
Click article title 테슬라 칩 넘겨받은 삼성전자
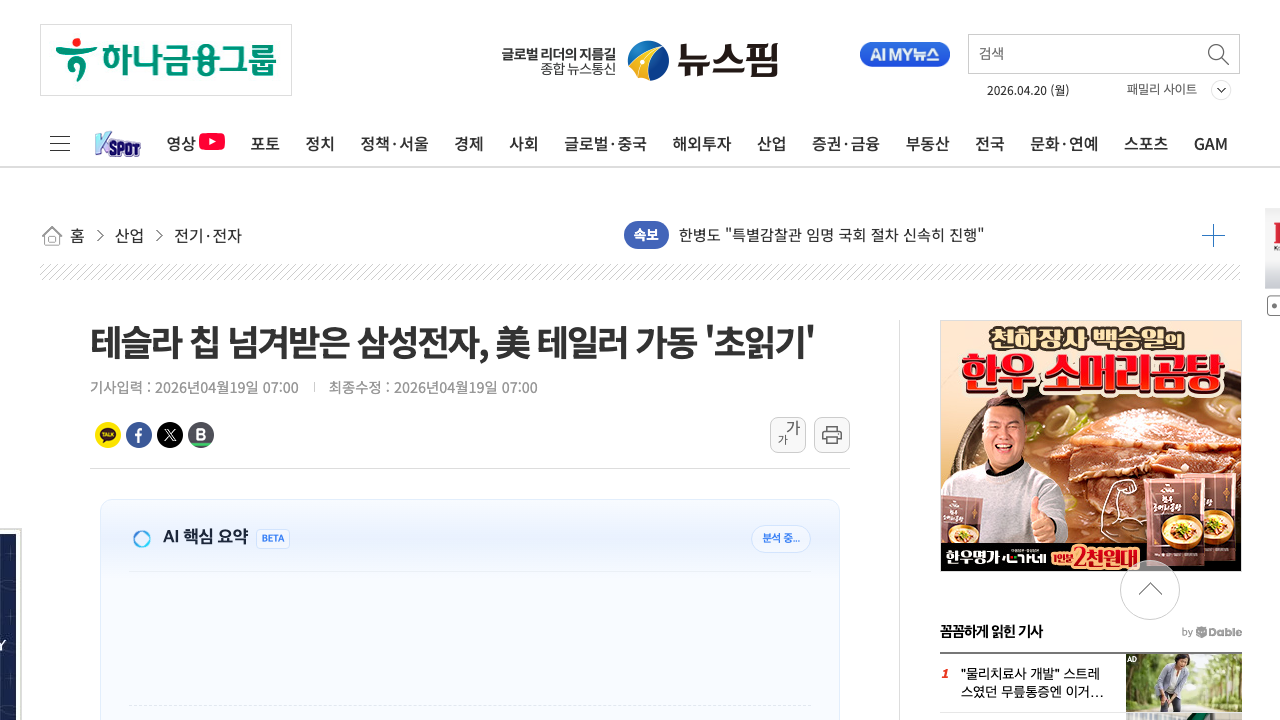[x=452, y=344]
